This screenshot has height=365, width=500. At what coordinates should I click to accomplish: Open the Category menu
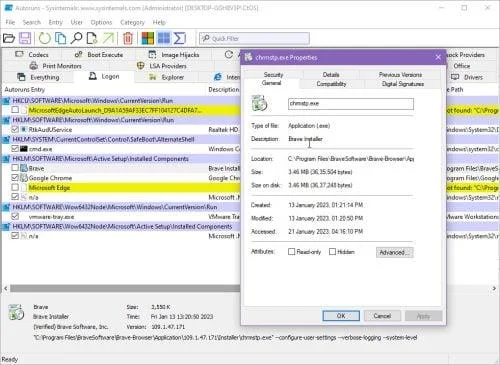[x=132, y=22]
